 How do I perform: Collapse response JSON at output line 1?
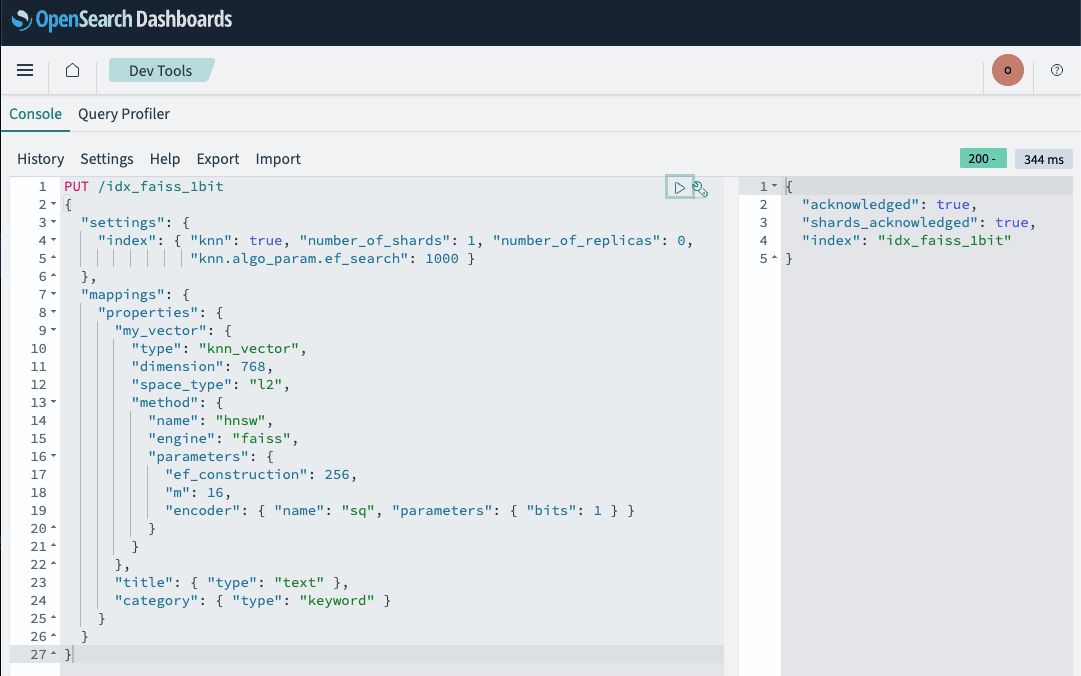tap(774, 186)
